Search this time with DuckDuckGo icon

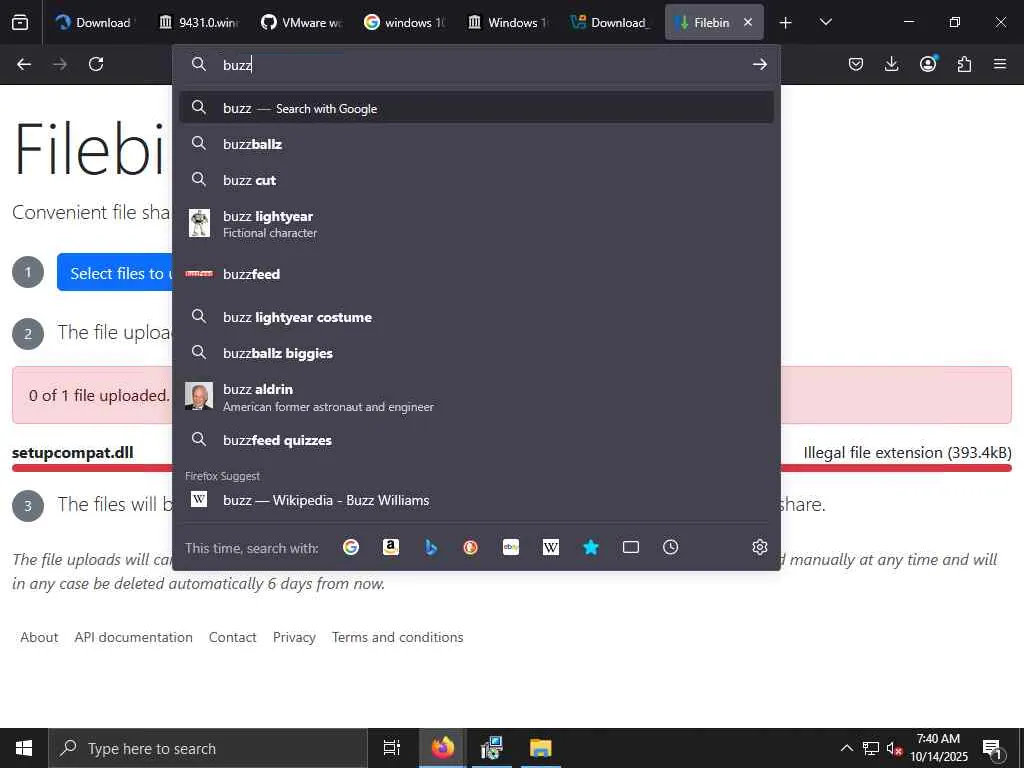click(x=470, y=547)
